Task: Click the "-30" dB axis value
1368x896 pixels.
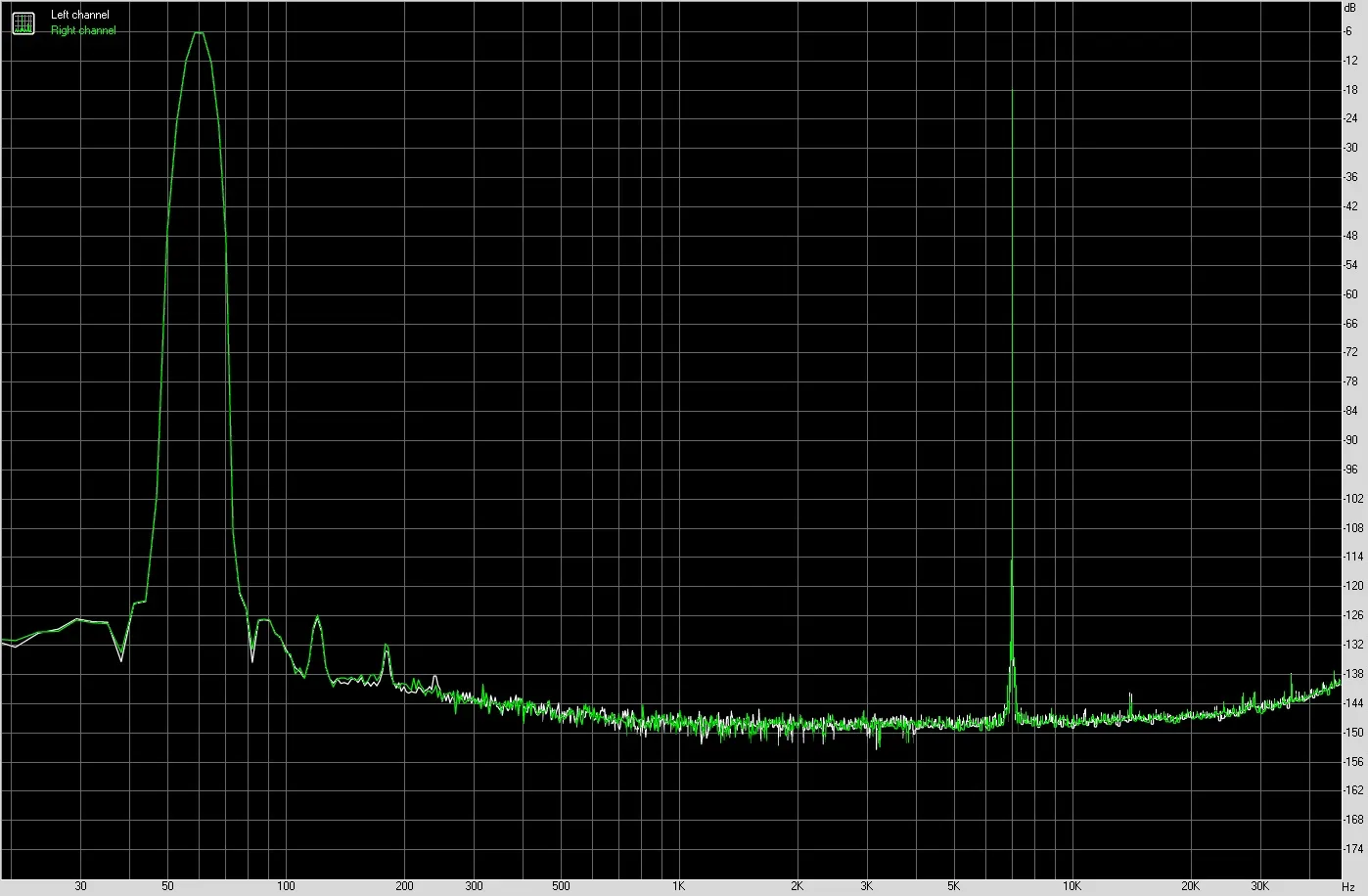Action: (1350, 148)
